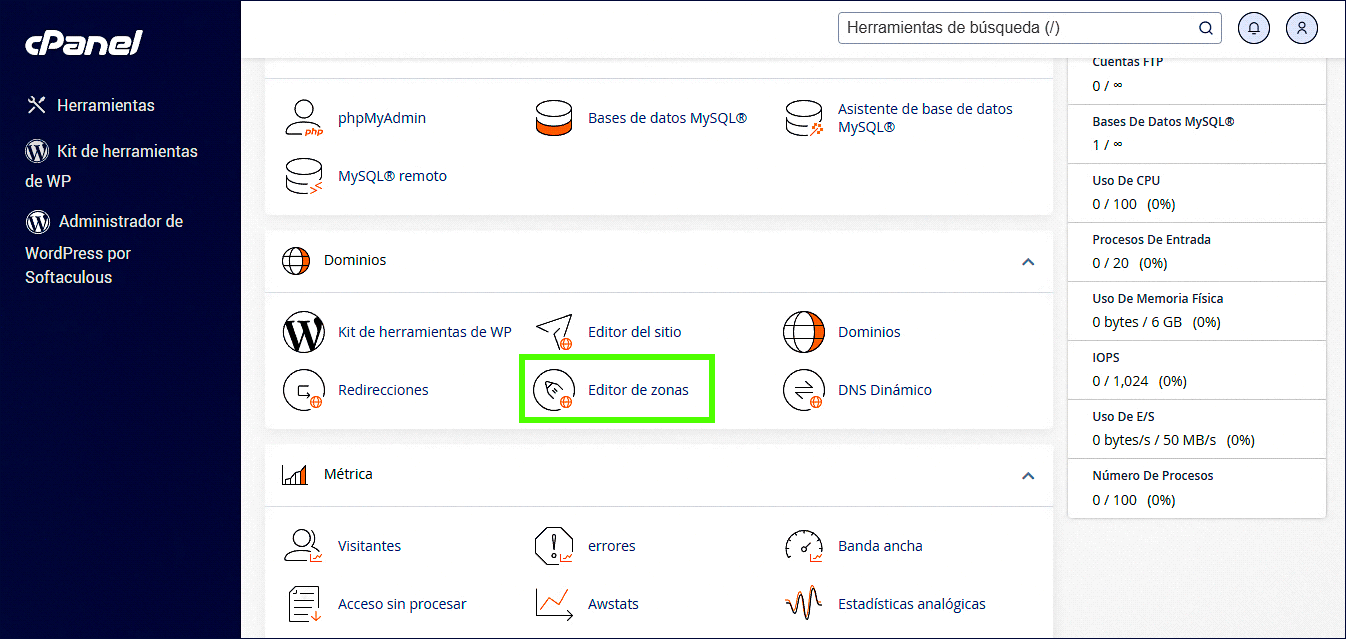Click the notifications bell icon
Viewport: 1346px width, 639px height.
[1254, 28]
